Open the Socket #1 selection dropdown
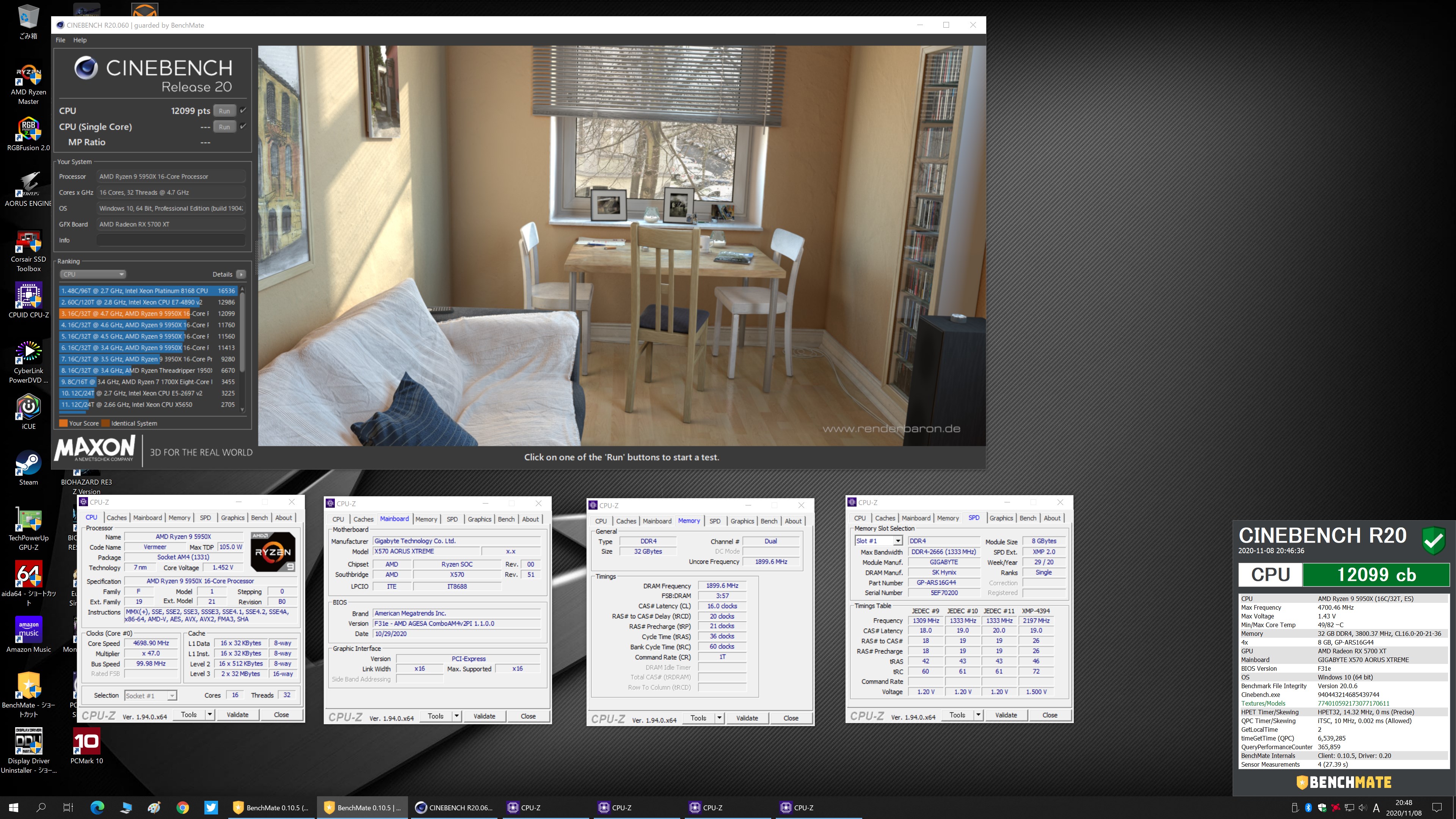1456x819 pixels. 151,695
